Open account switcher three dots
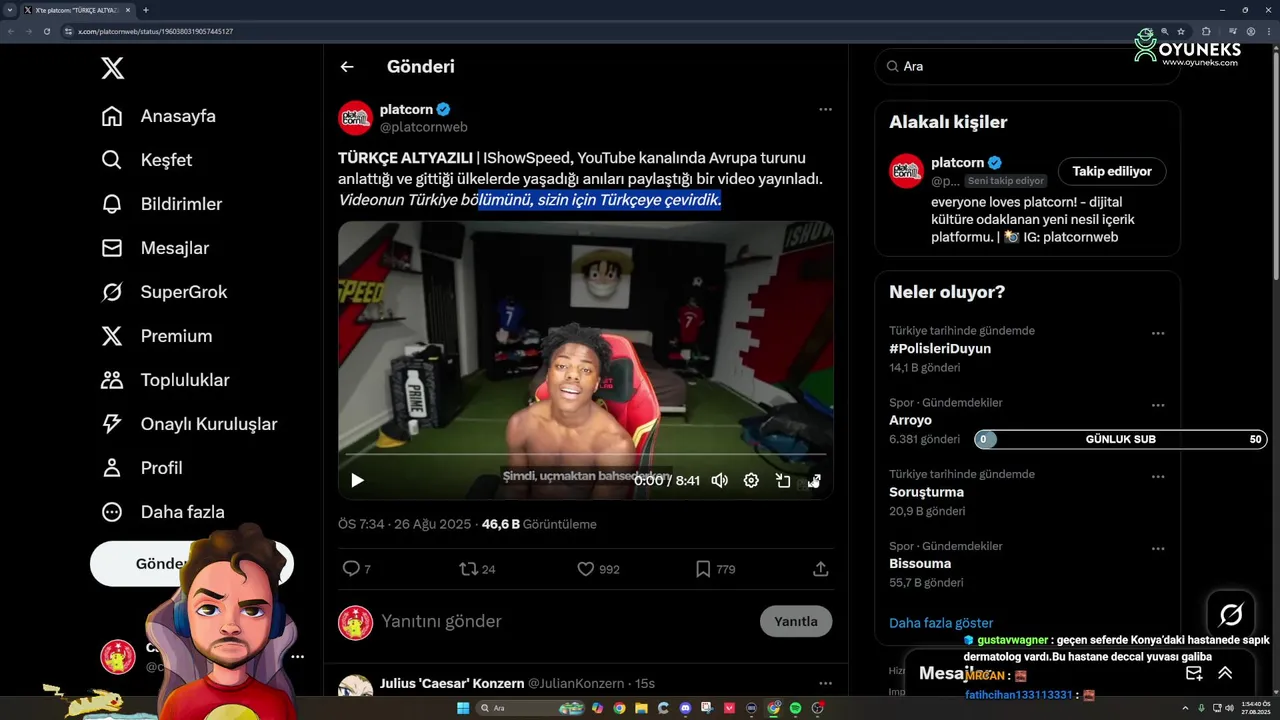1280x720 pixels. (297, 657)
